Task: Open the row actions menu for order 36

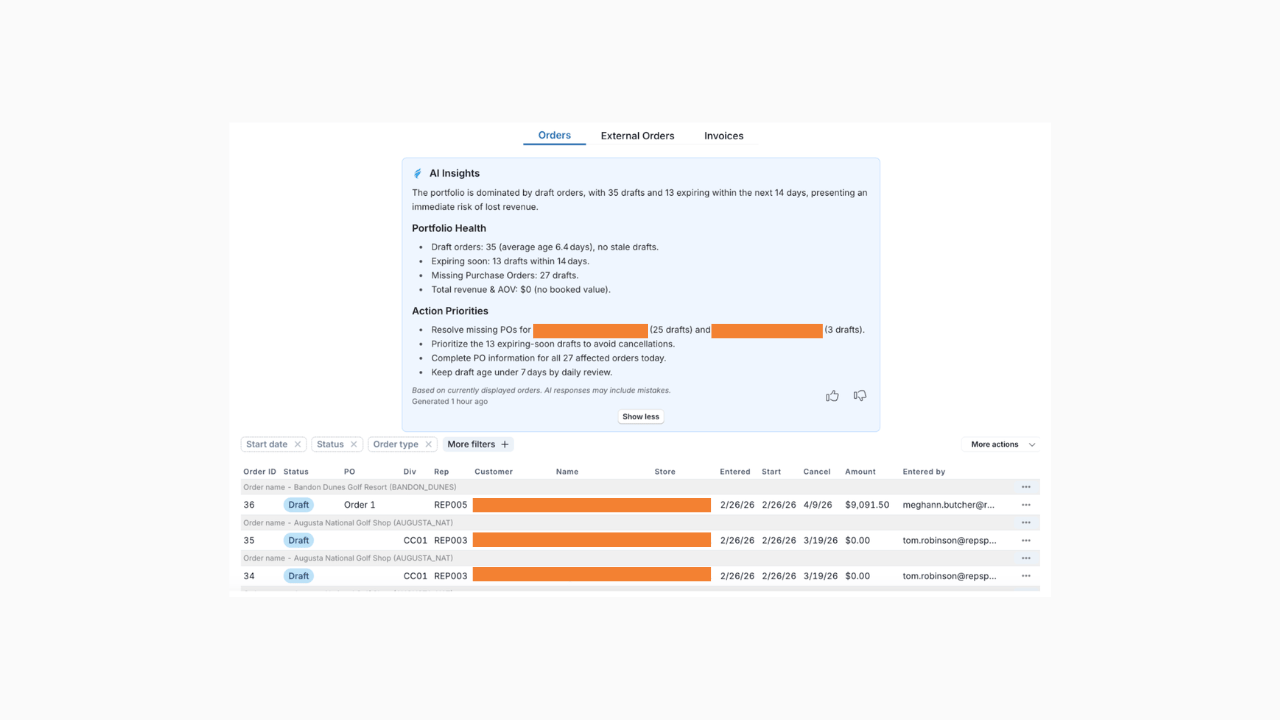Action: coord(1025,504)
